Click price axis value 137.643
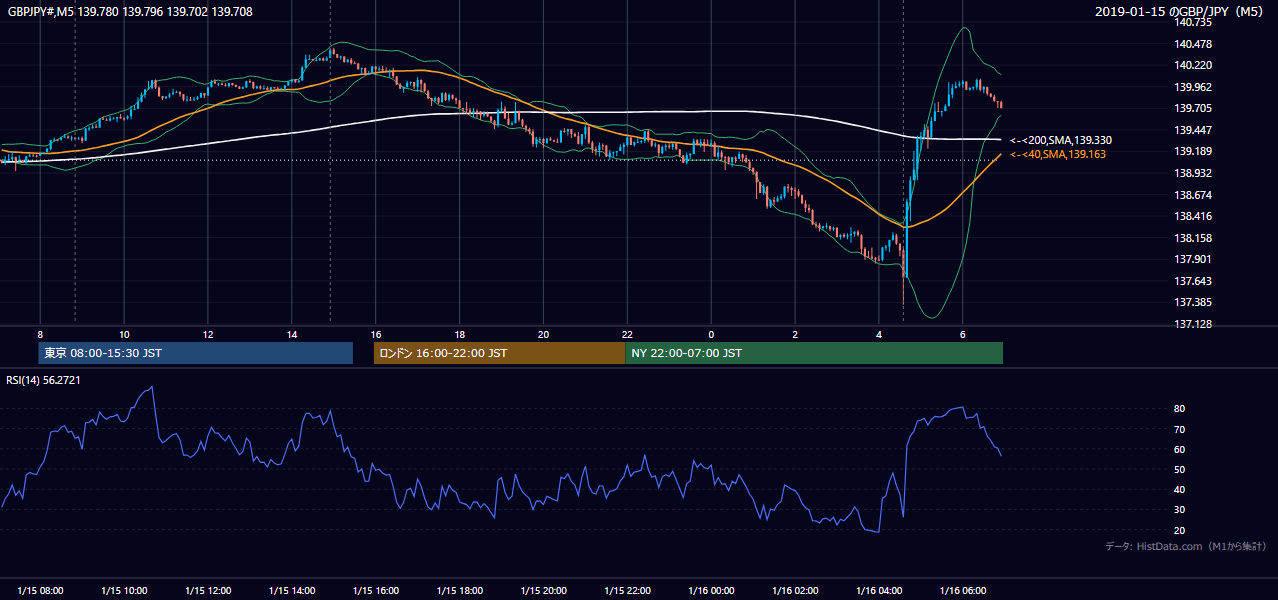The image size is (1278, 600). coord(1194,281)
